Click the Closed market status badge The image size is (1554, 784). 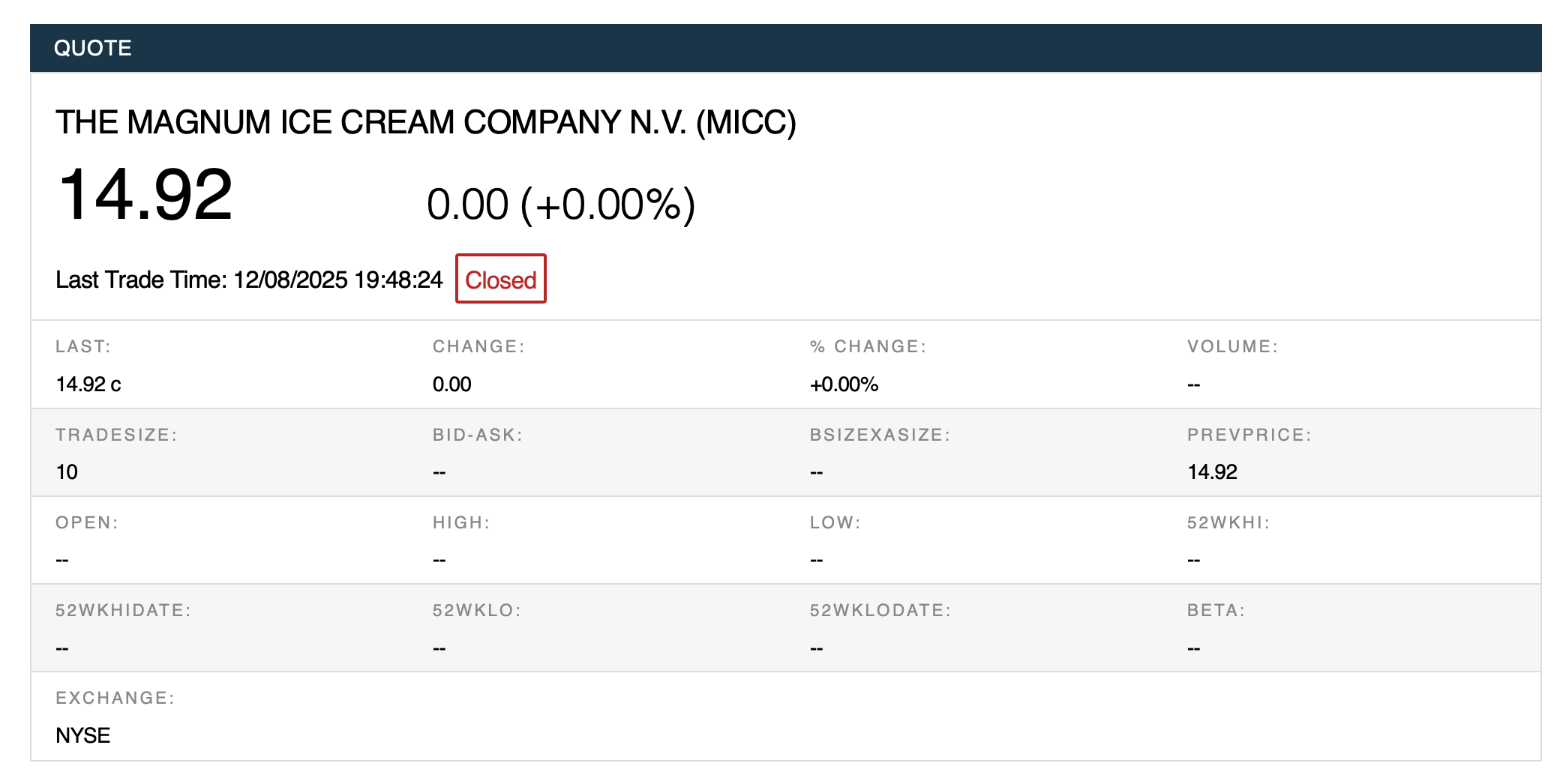tap(500, 280)
